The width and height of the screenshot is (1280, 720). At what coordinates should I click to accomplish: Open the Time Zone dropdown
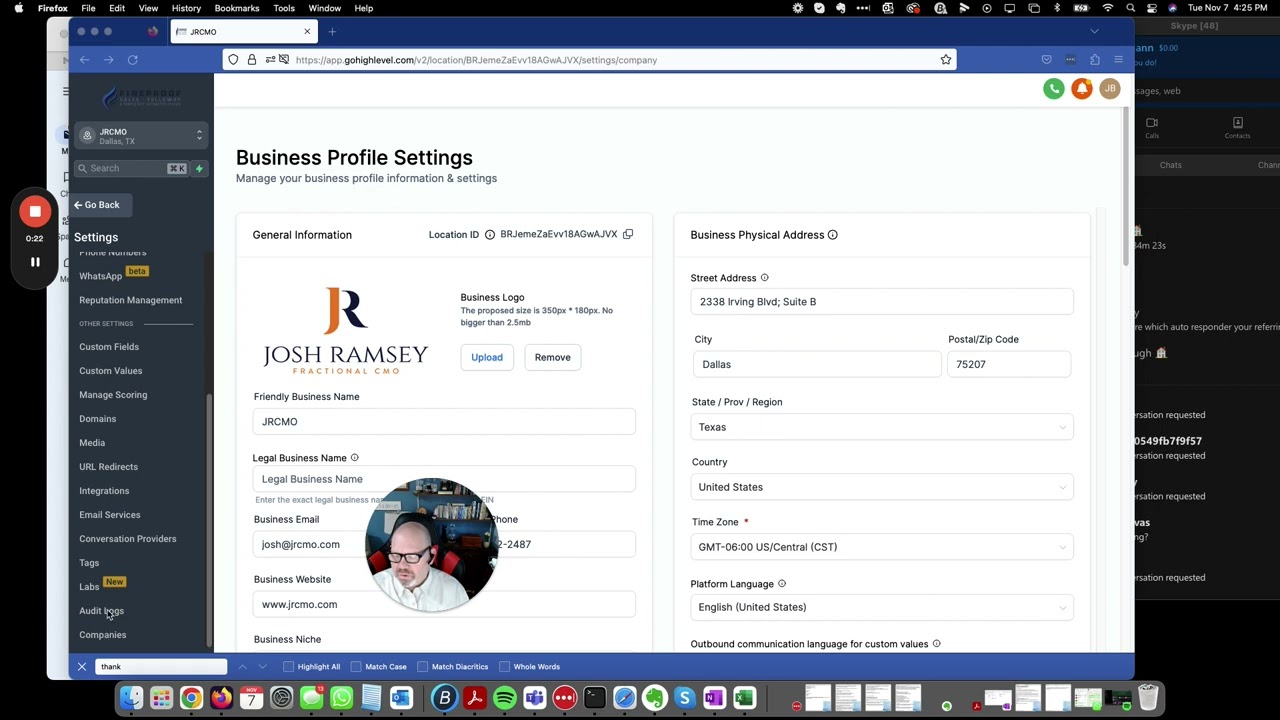tap(881, 547)
